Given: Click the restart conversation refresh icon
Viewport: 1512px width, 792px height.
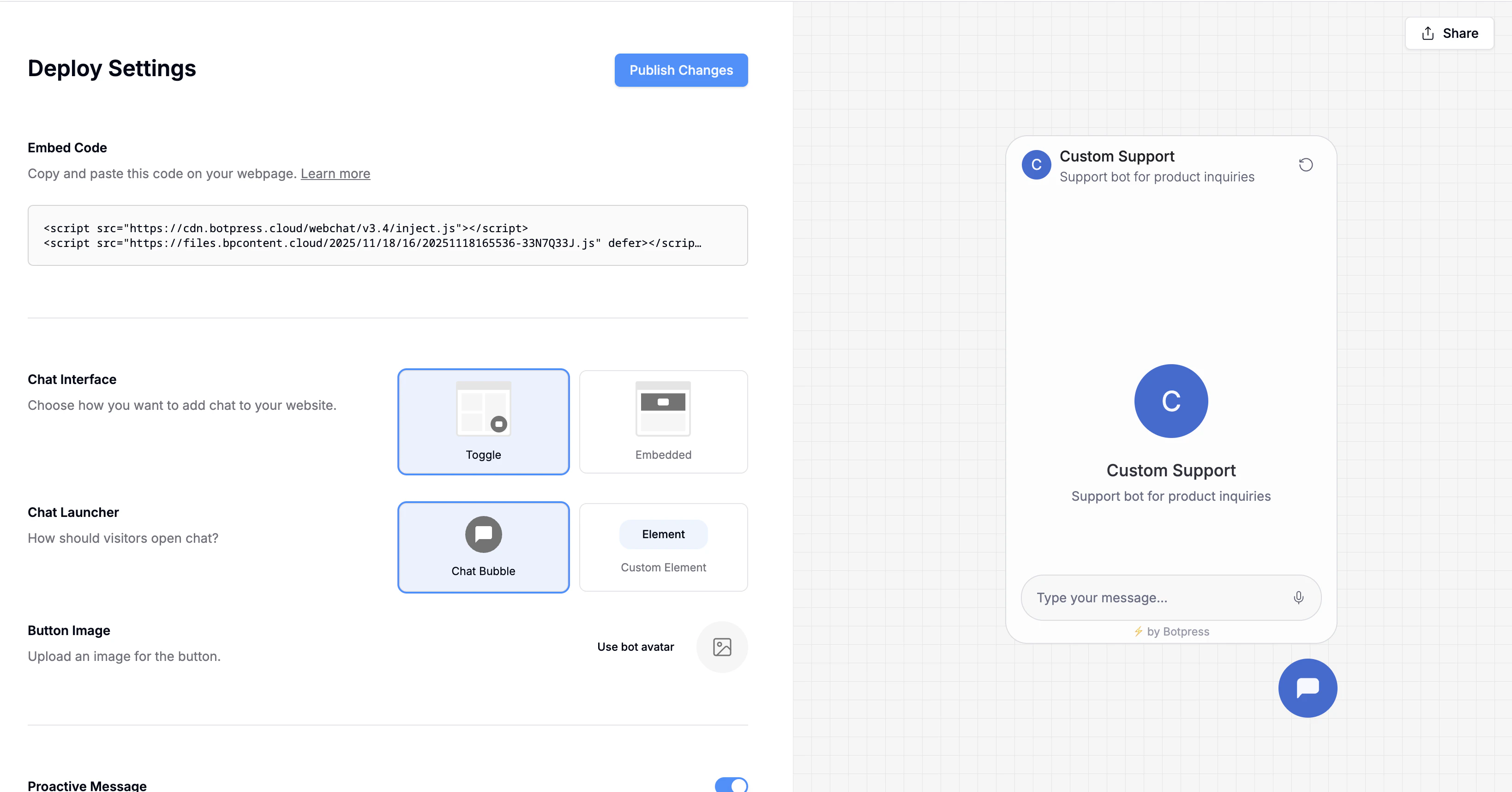Looking at the screenshot, I should point(1305,165).
